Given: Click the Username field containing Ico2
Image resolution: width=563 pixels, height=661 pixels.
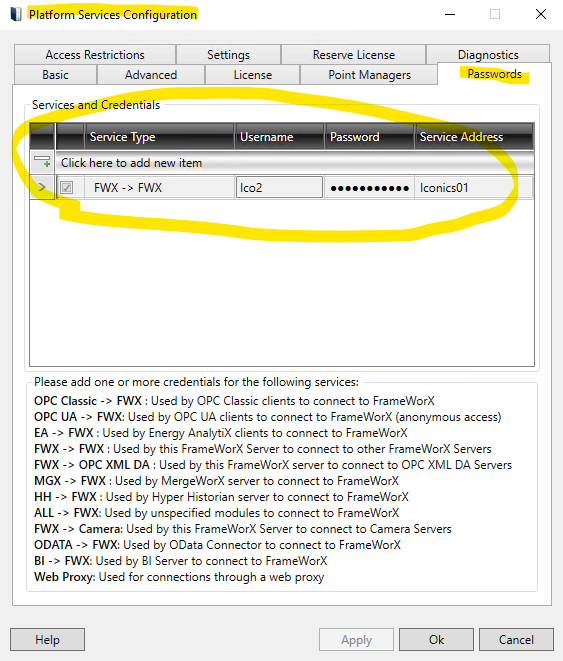Looking at the screenshot, I should pyautogui.click(x=279, y=187).
